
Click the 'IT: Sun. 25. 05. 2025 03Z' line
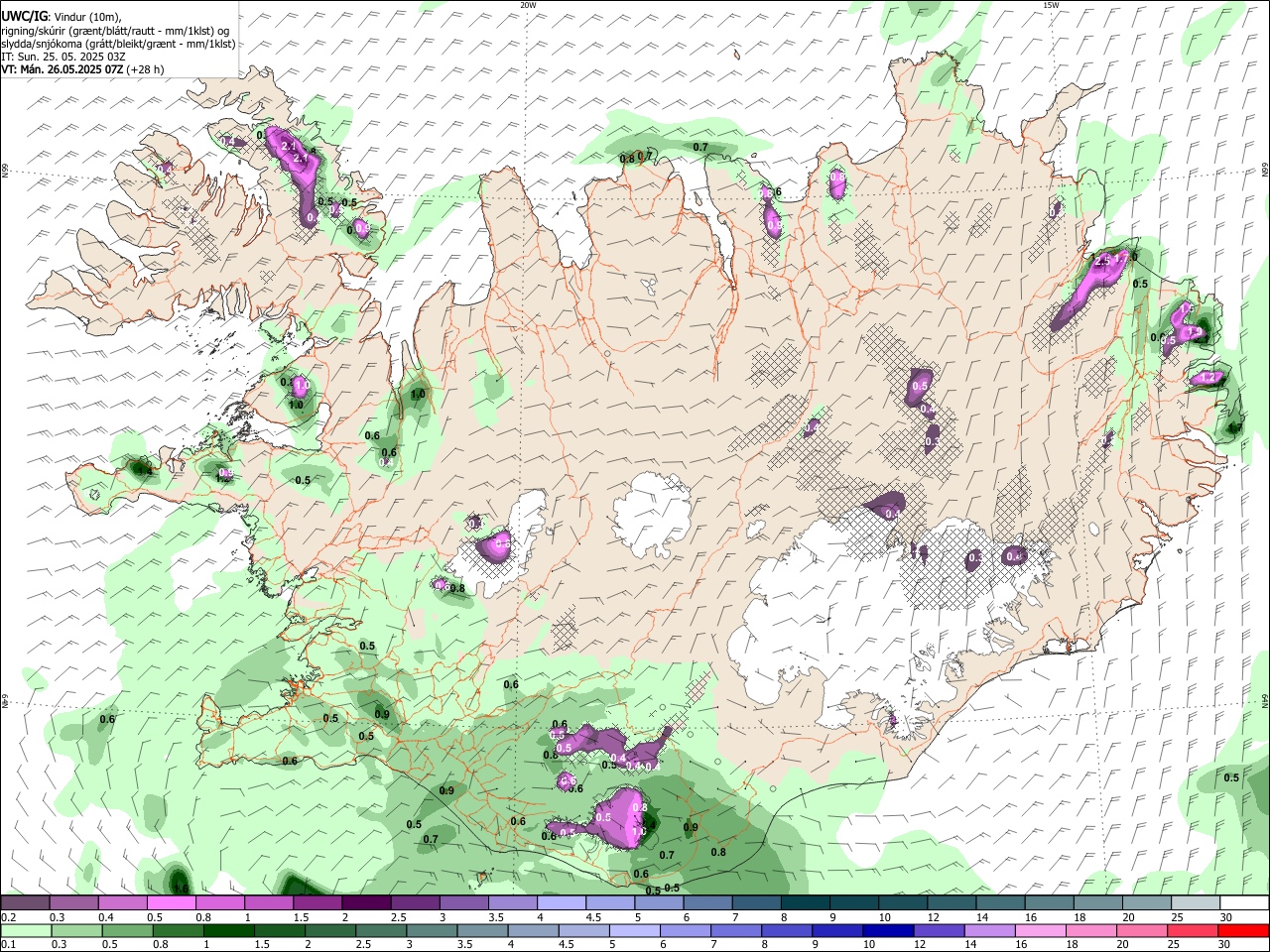[63, 57]
